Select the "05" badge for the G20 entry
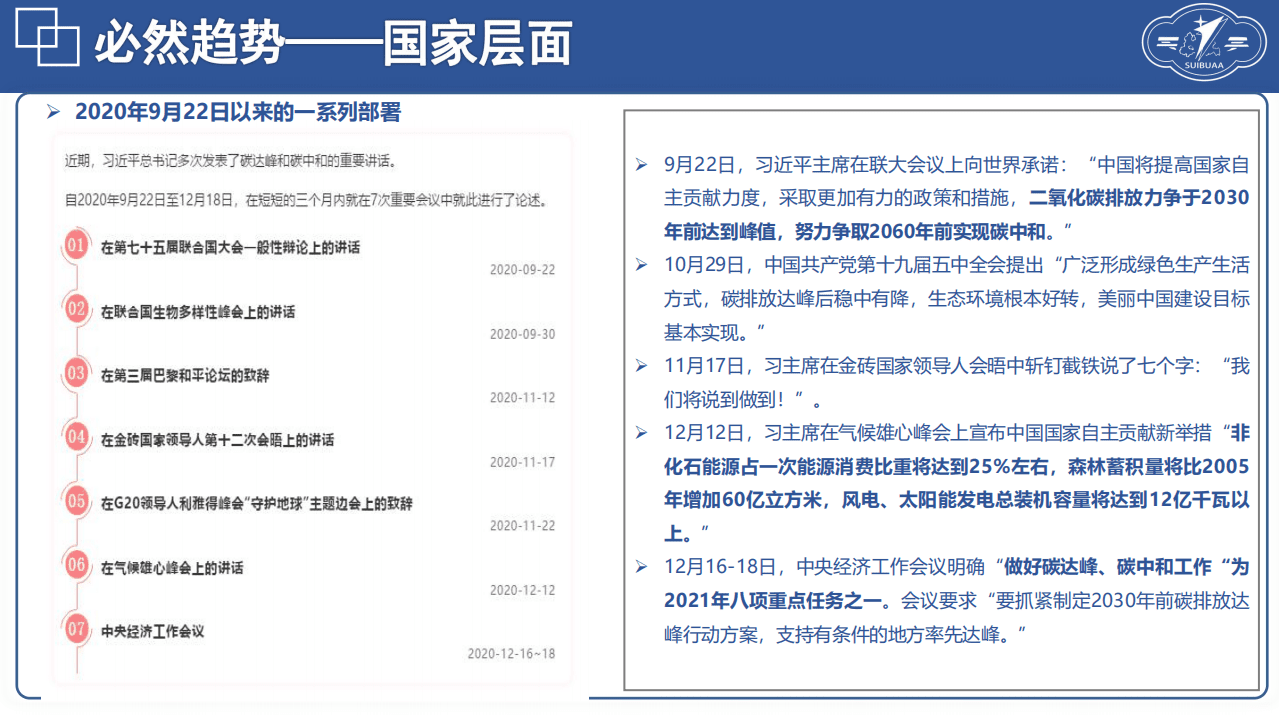This screenshot has height=719, width=1279. click(75, 499)
